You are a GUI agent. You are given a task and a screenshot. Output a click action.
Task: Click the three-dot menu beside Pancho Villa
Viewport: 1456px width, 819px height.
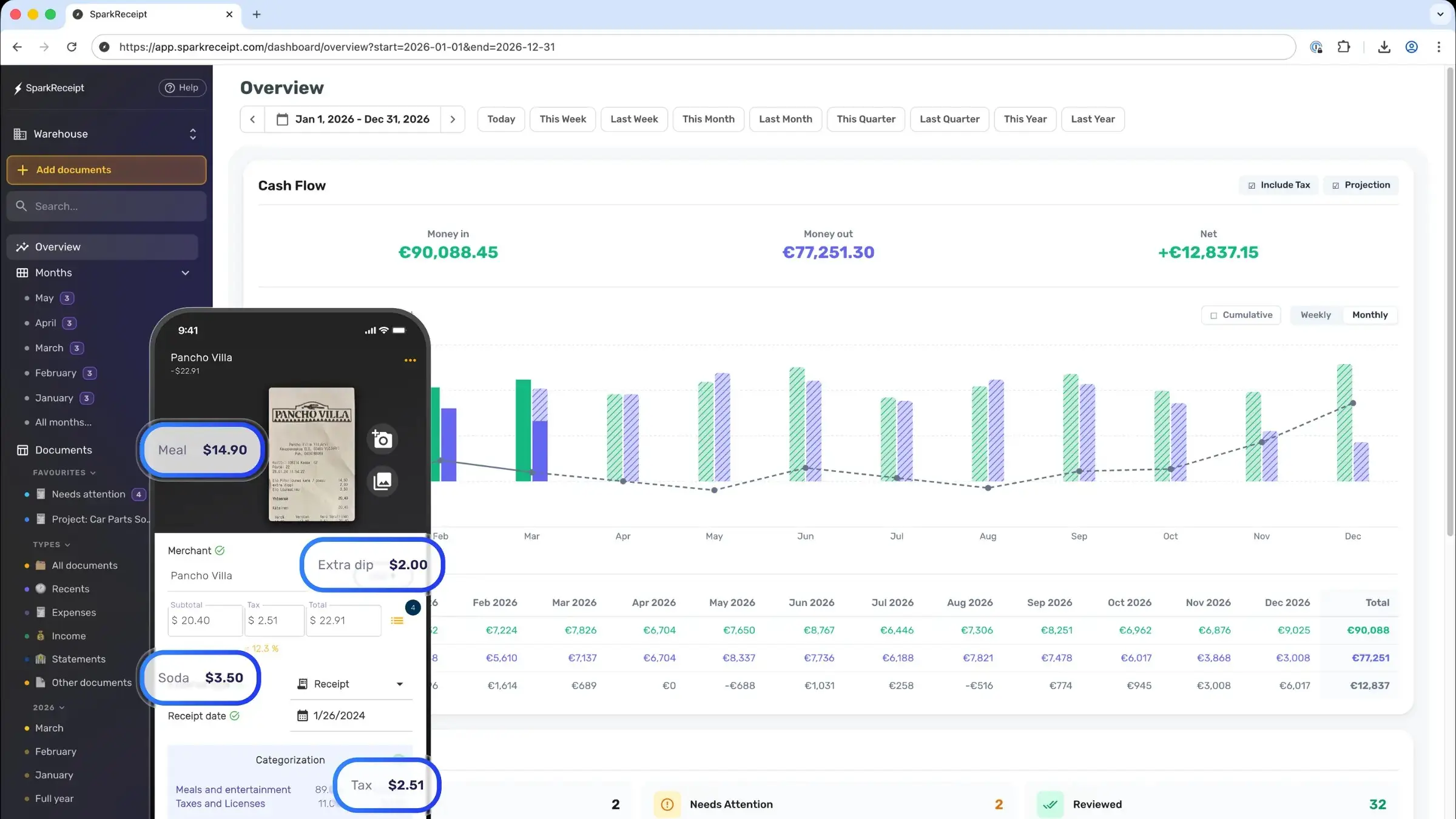coord(410,360)
